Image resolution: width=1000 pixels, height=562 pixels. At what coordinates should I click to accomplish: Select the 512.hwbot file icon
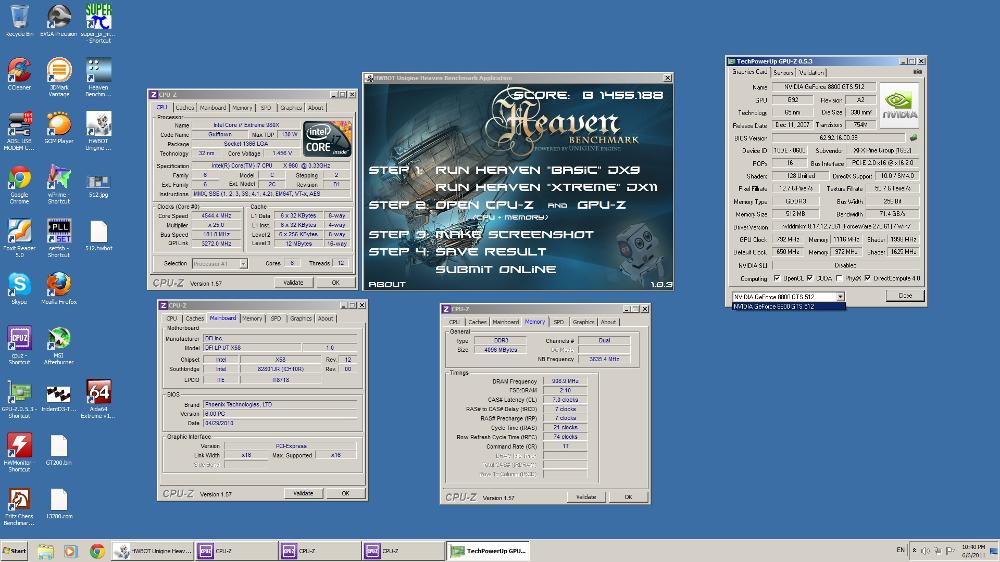(x=98, y=235)
